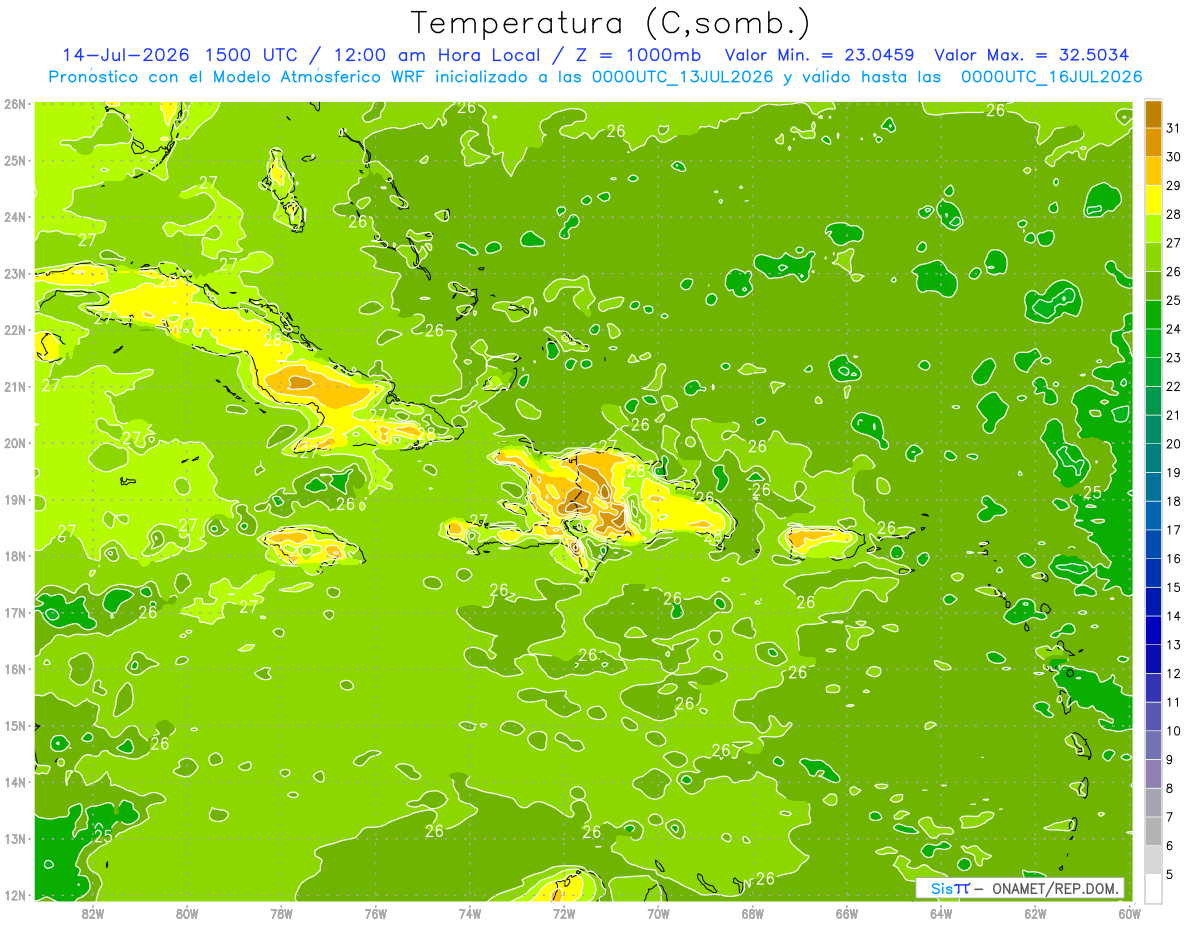Click the latitude axis label 20N

[16, 443]
